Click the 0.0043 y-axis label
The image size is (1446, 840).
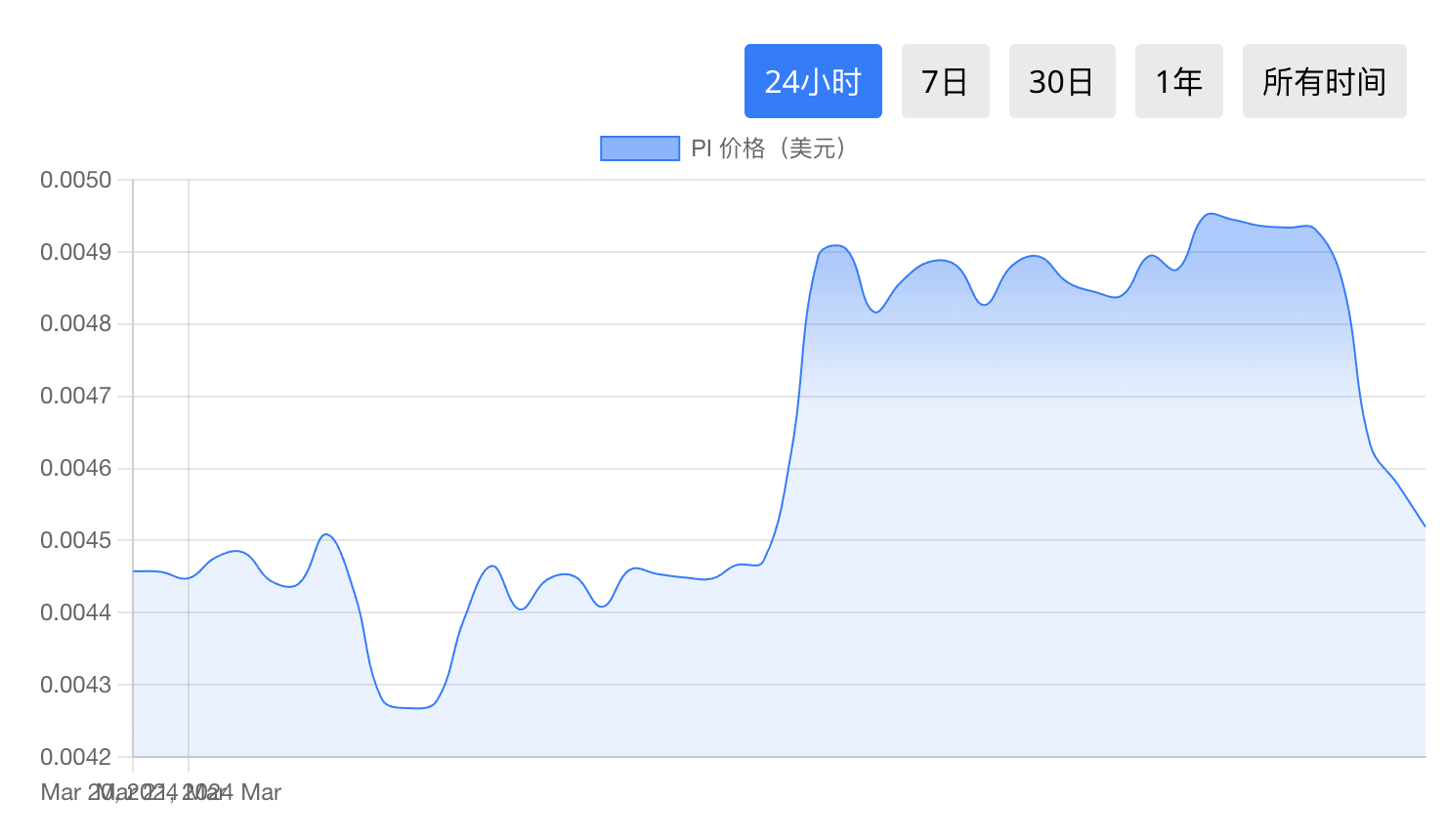point(76,685)
